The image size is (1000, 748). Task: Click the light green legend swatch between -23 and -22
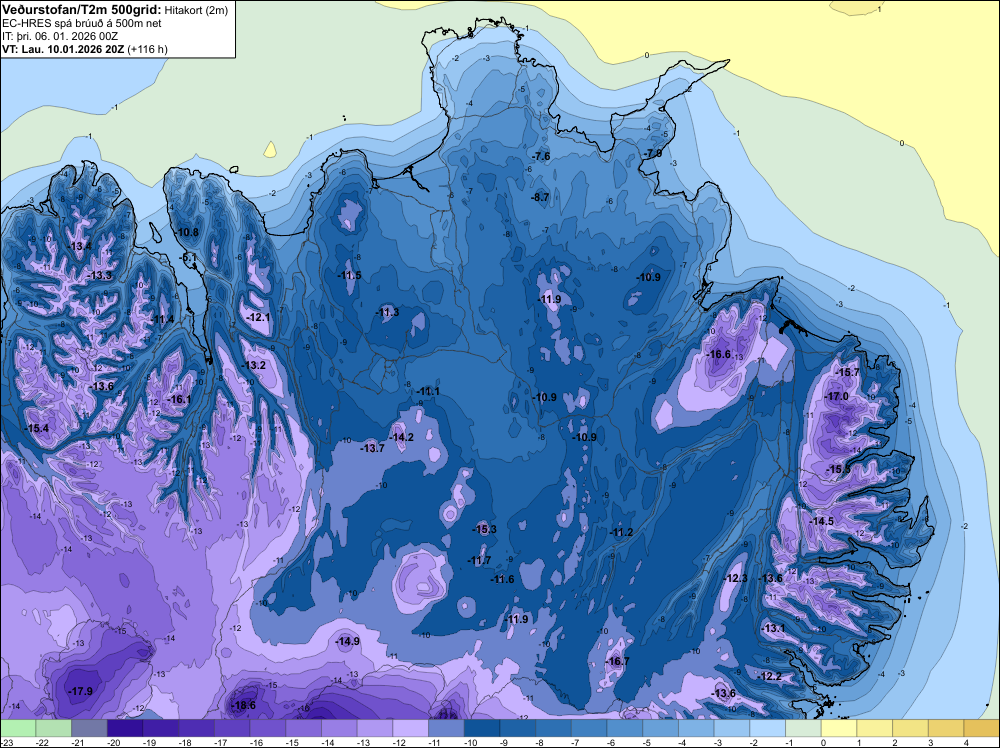(17, 728)
